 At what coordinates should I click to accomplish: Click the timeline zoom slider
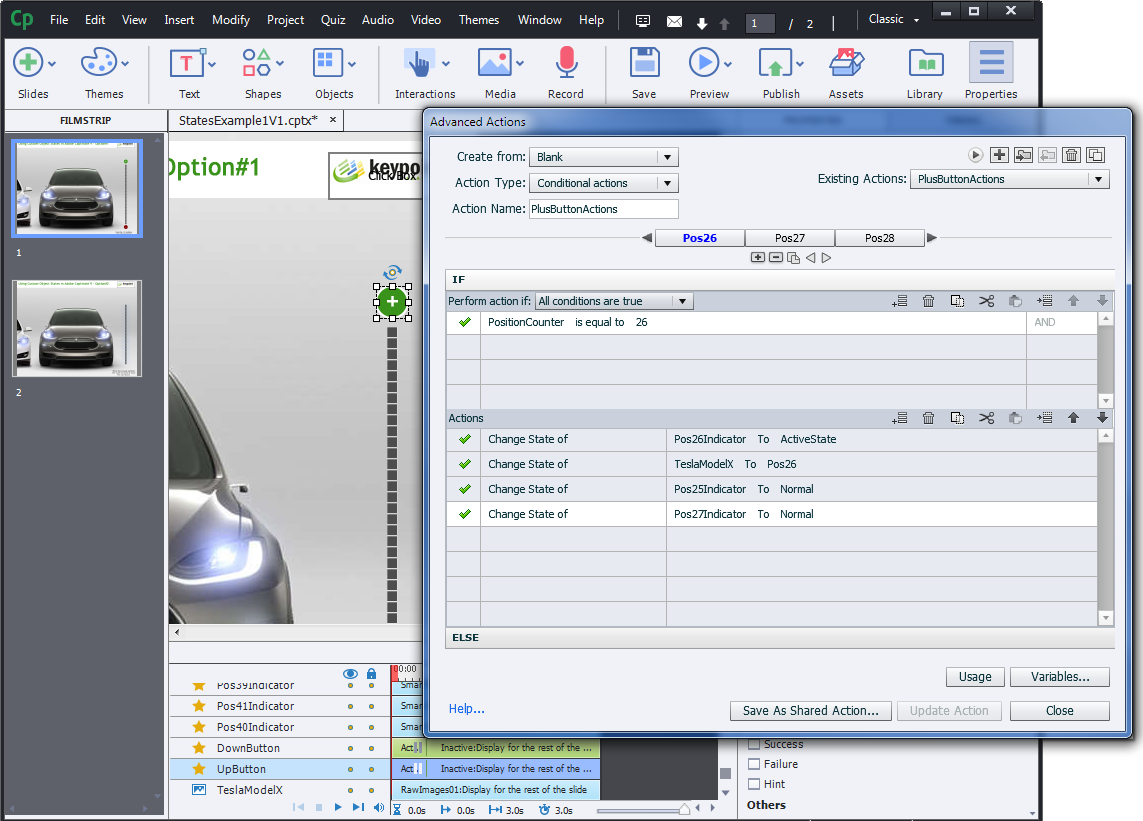point(684,810)
